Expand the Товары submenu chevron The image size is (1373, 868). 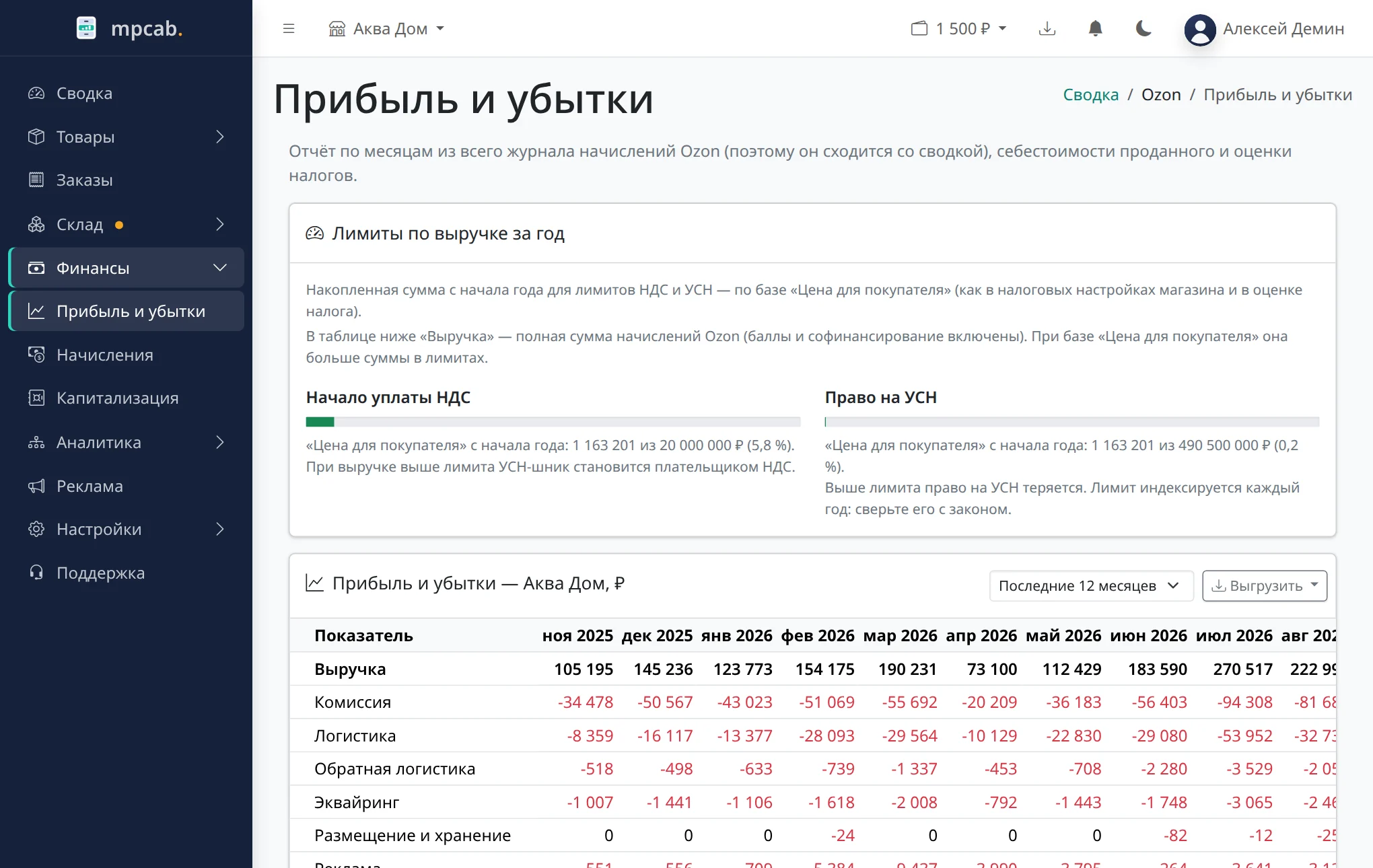click(220, 137)
